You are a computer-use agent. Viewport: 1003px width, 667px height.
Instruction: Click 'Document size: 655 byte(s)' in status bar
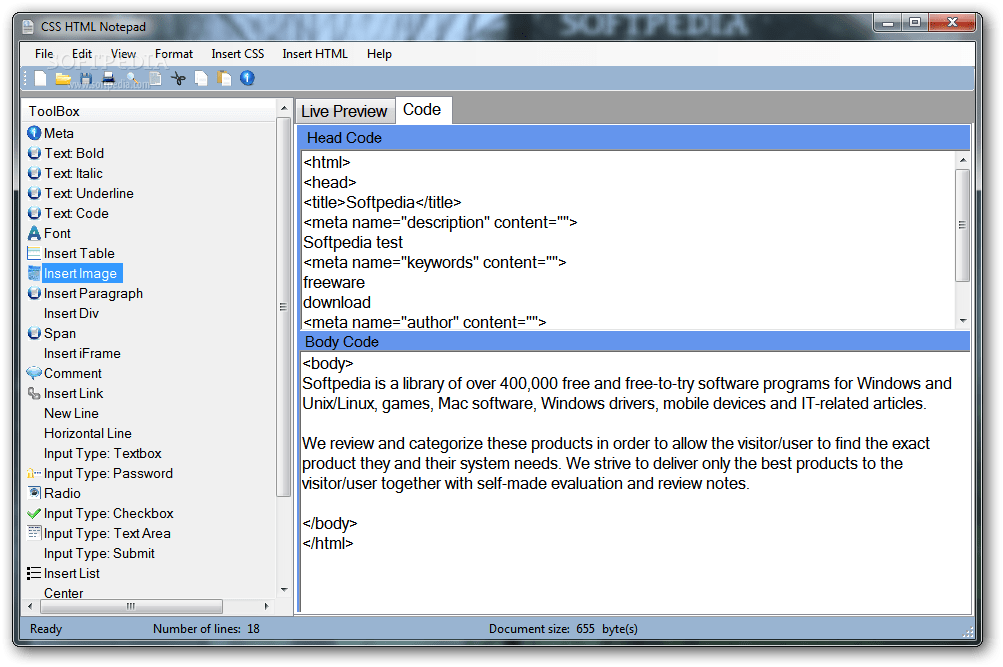coord(563,629)
